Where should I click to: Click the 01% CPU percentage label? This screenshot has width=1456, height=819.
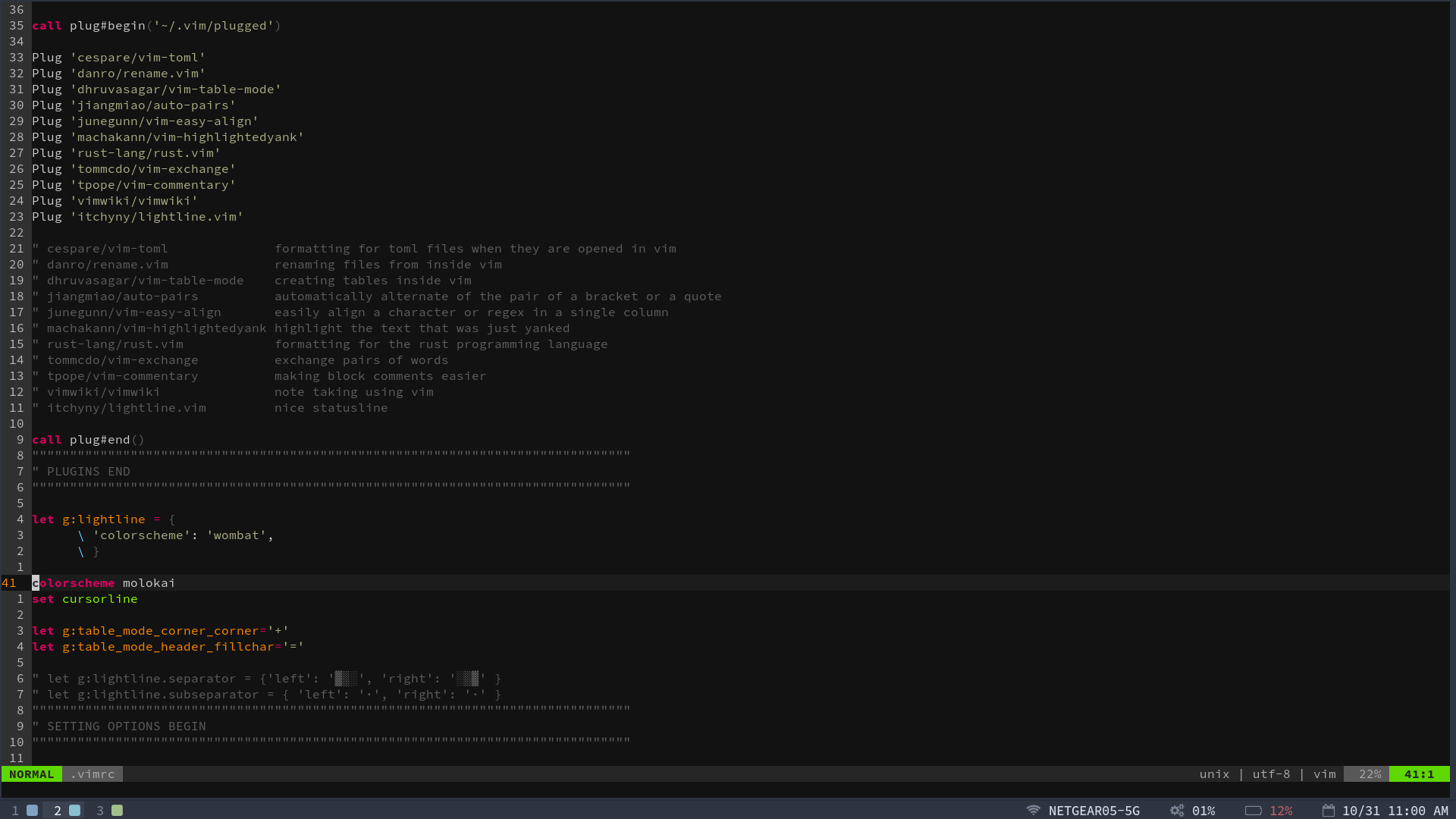tap(1207, 810)
